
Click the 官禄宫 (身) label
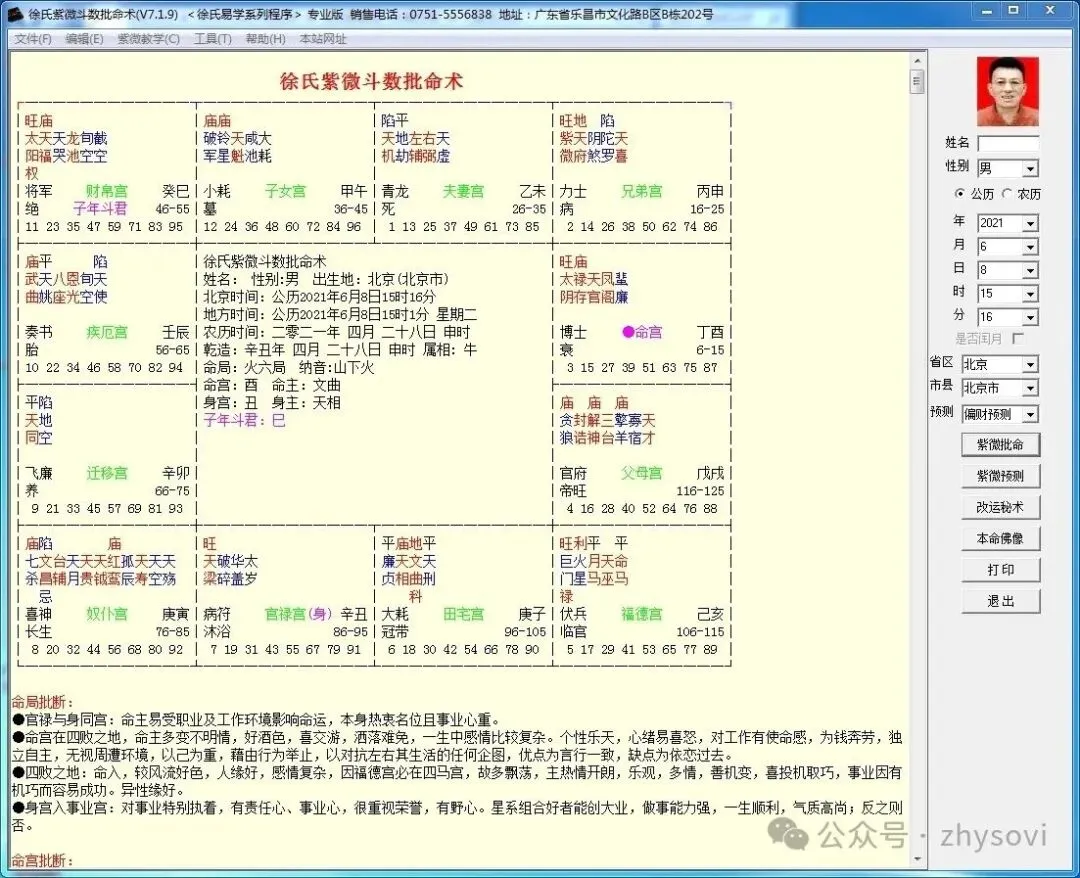298,614
